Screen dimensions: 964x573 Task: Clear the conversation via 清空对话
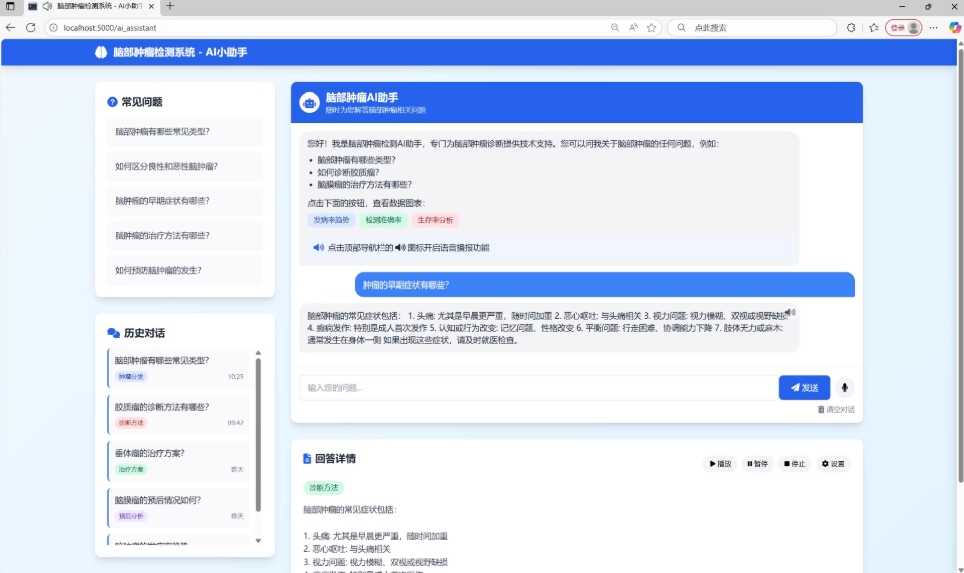836,409
